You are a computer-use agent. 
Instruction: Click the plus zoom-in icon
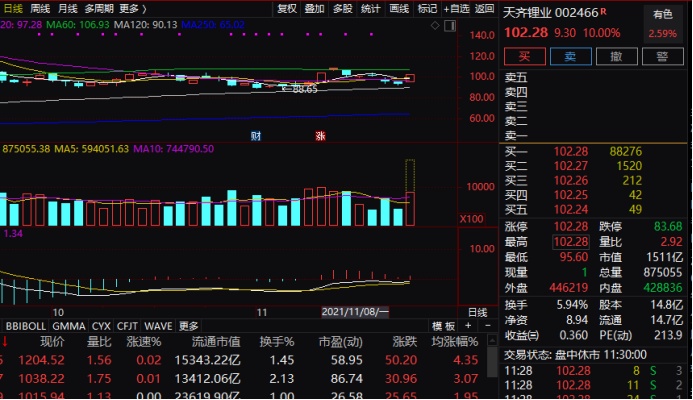pos(468,326)
